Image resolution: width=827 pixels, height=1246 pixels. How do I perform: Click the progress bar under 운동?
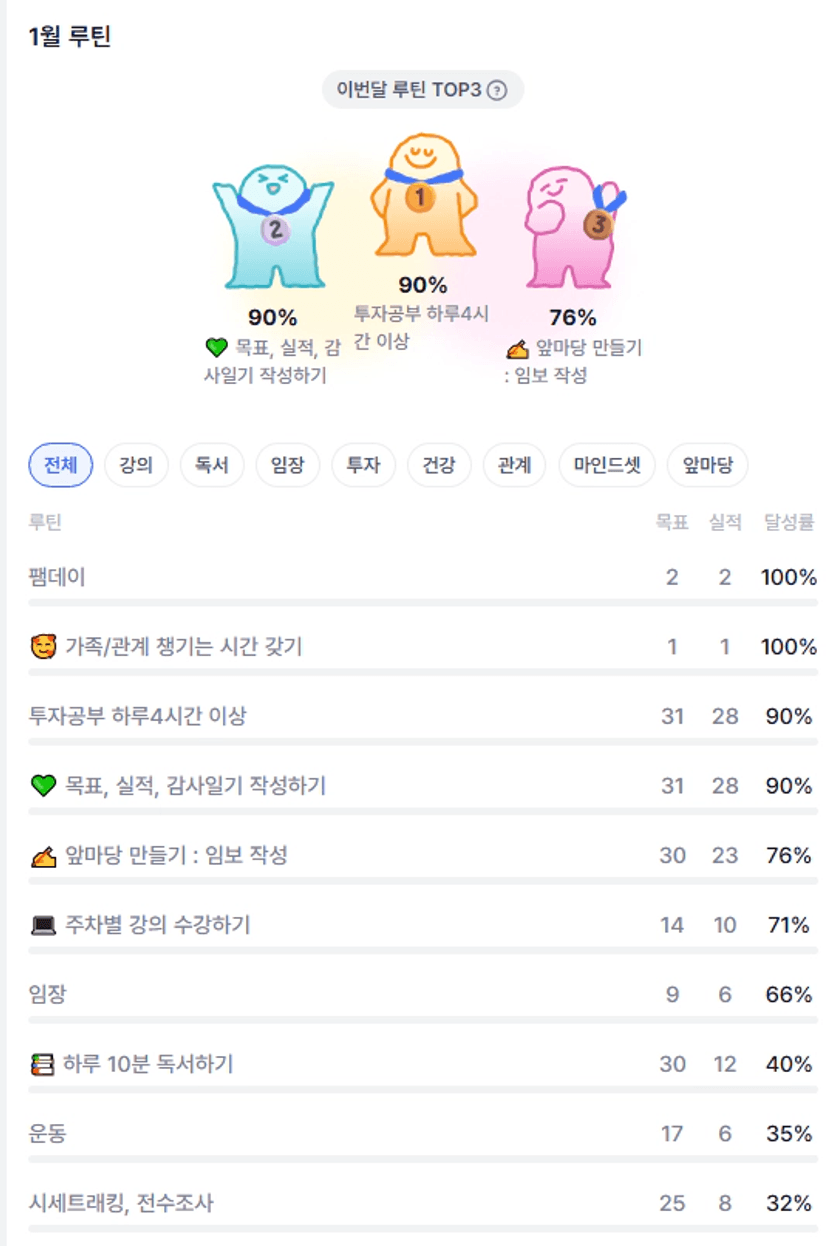click(x=422, y=1160)
